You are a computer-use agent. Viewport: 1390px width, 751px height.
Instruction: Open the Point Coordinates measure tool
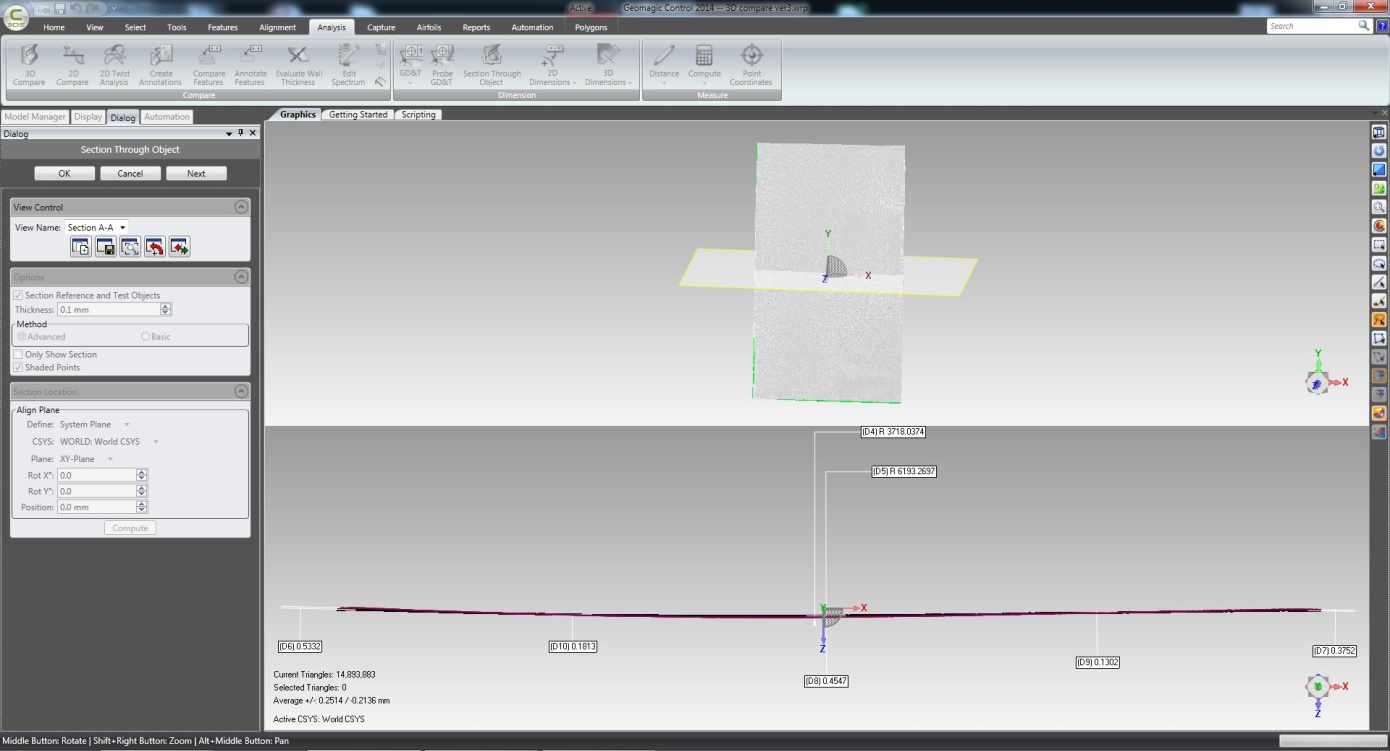click(751, 65)
